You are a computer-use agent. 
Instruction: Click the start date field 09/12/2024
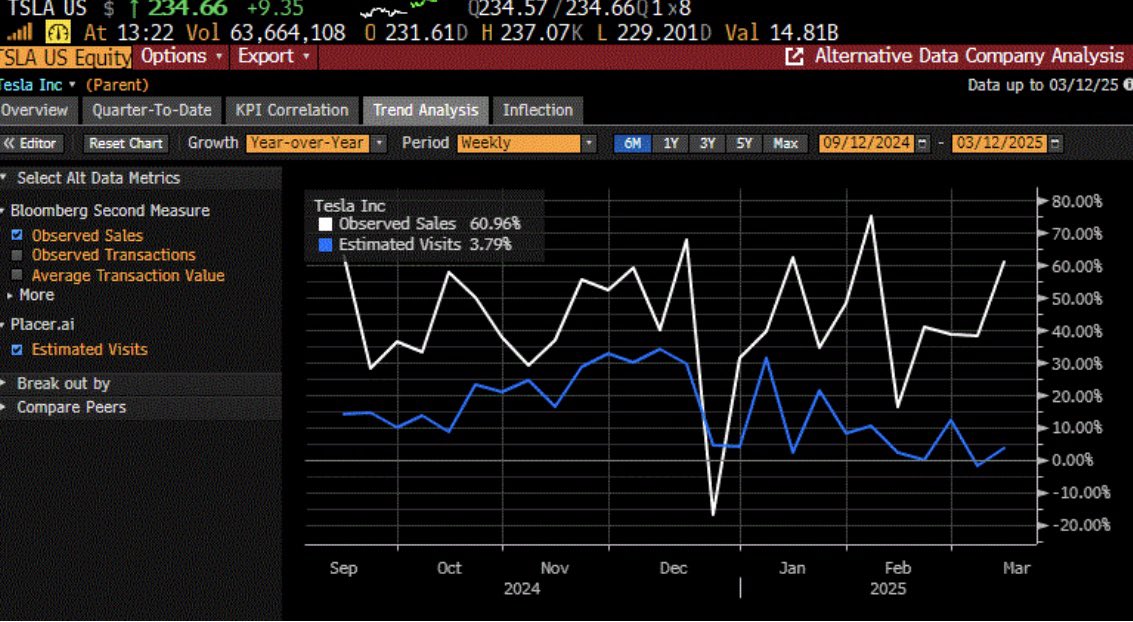867,144
